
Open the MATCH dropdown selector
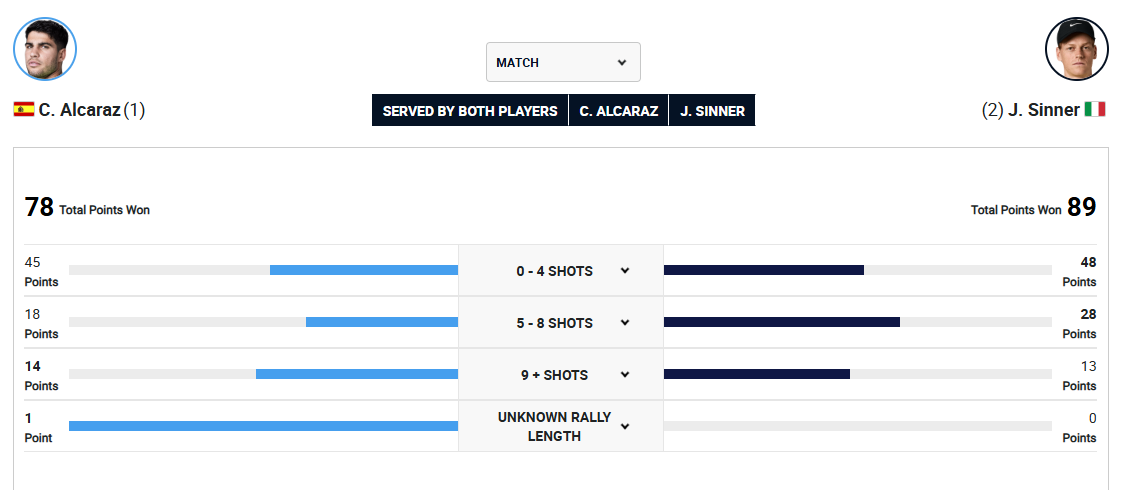(x=563, y=62)
